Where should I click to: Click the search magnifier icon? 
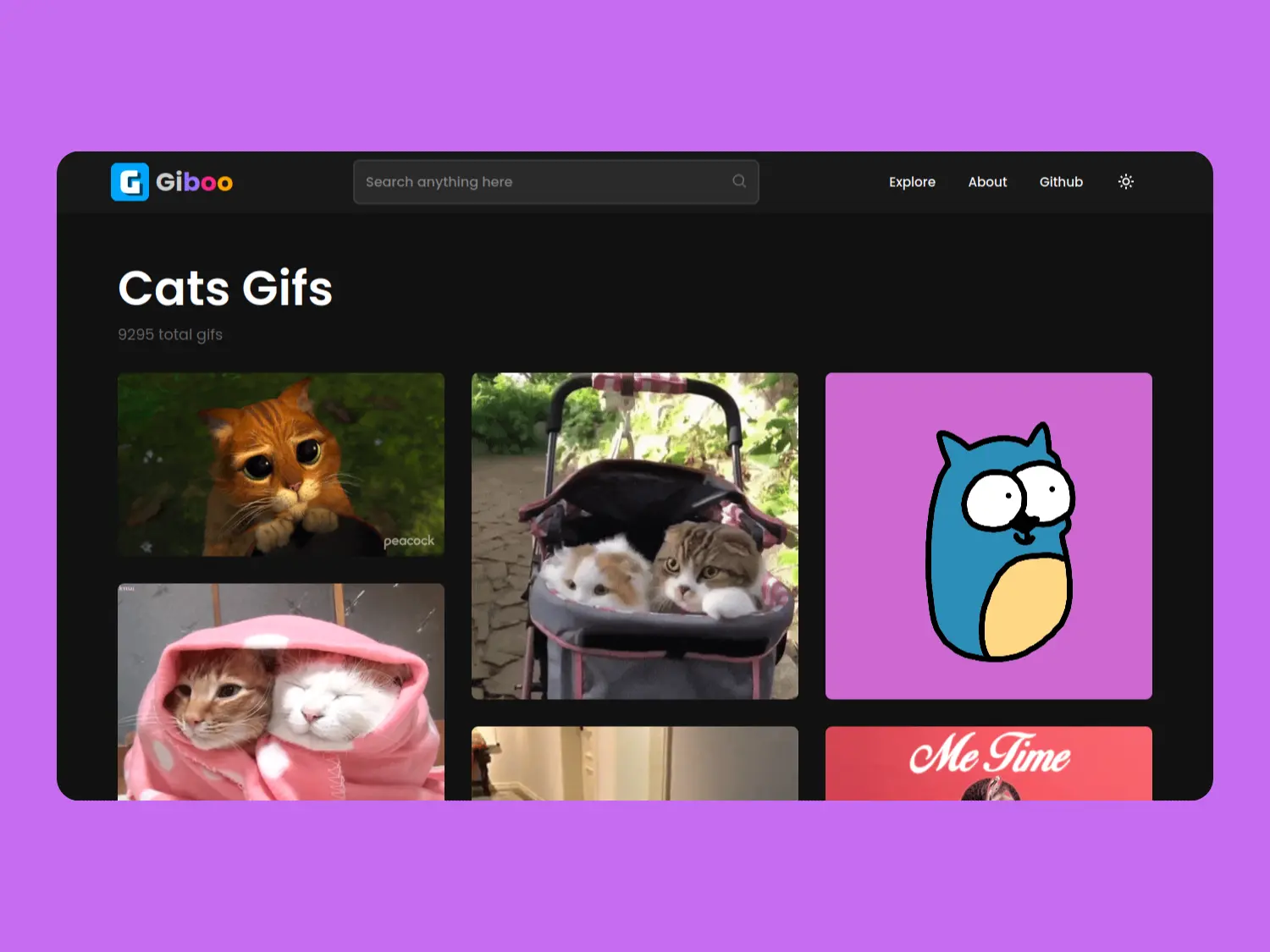[x=739, y=181]
